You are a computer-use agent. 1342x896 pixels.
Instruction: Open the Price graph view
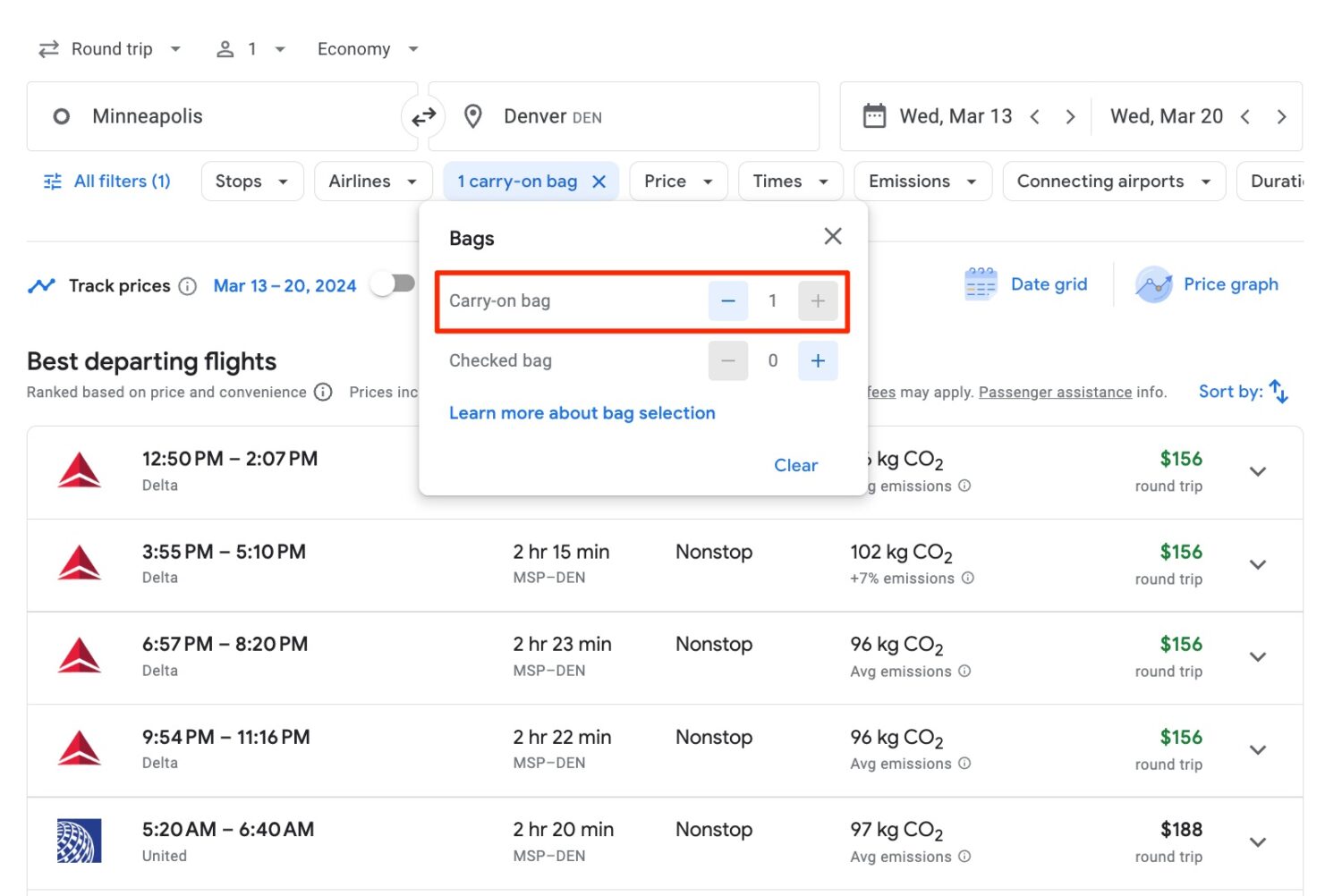(1208, 284)
